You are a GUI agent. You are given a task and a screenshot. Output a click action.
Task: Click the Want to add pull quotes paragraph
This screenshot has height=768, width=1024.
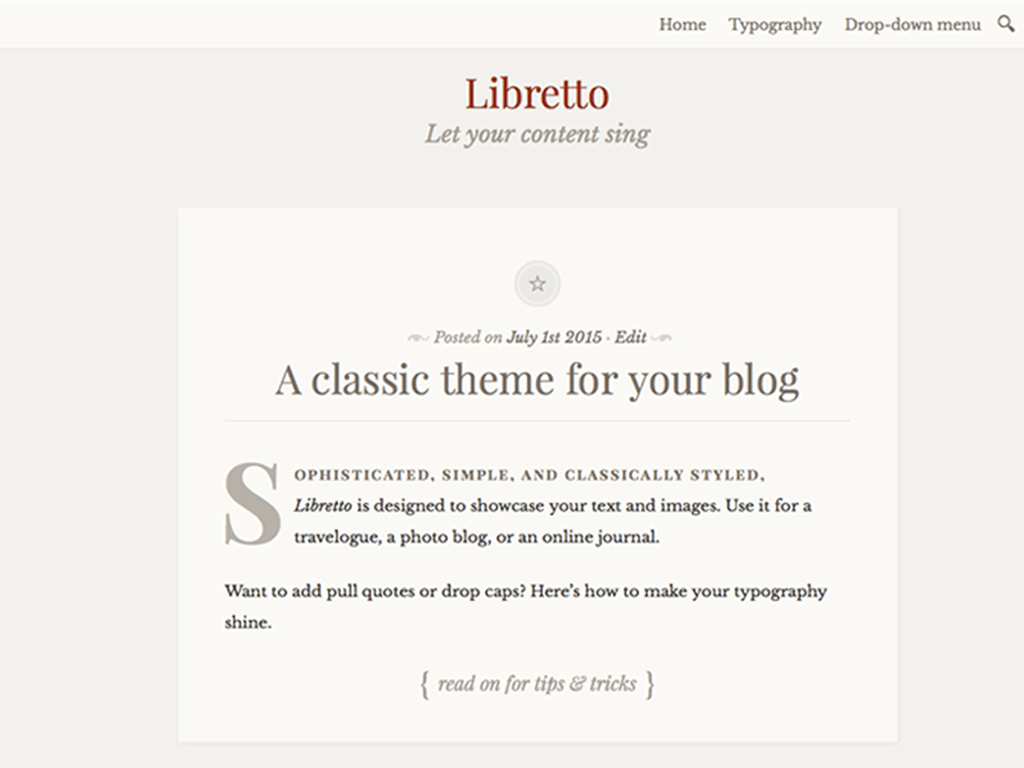click(x=526, y=606)
